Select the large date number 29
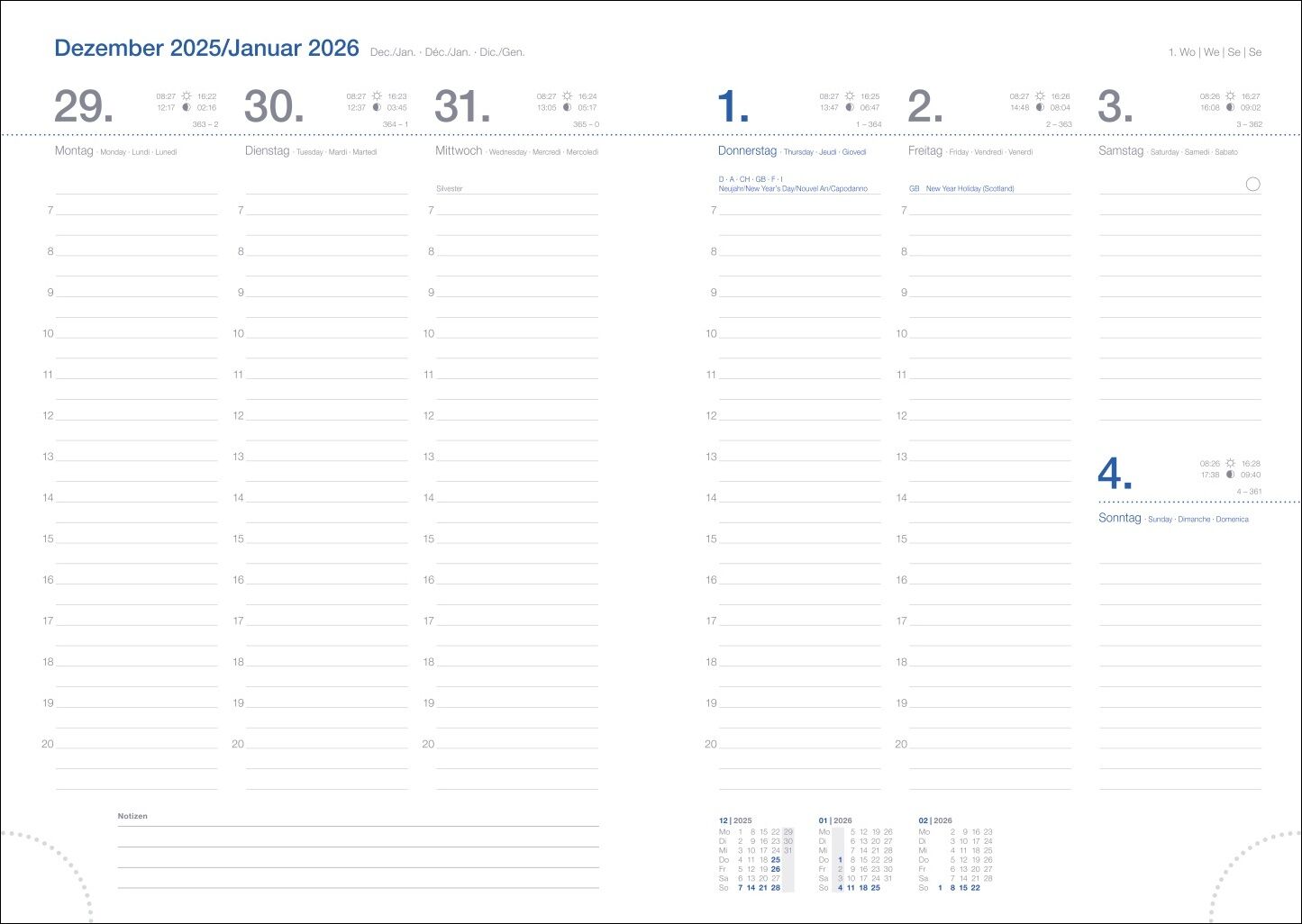 84,107
